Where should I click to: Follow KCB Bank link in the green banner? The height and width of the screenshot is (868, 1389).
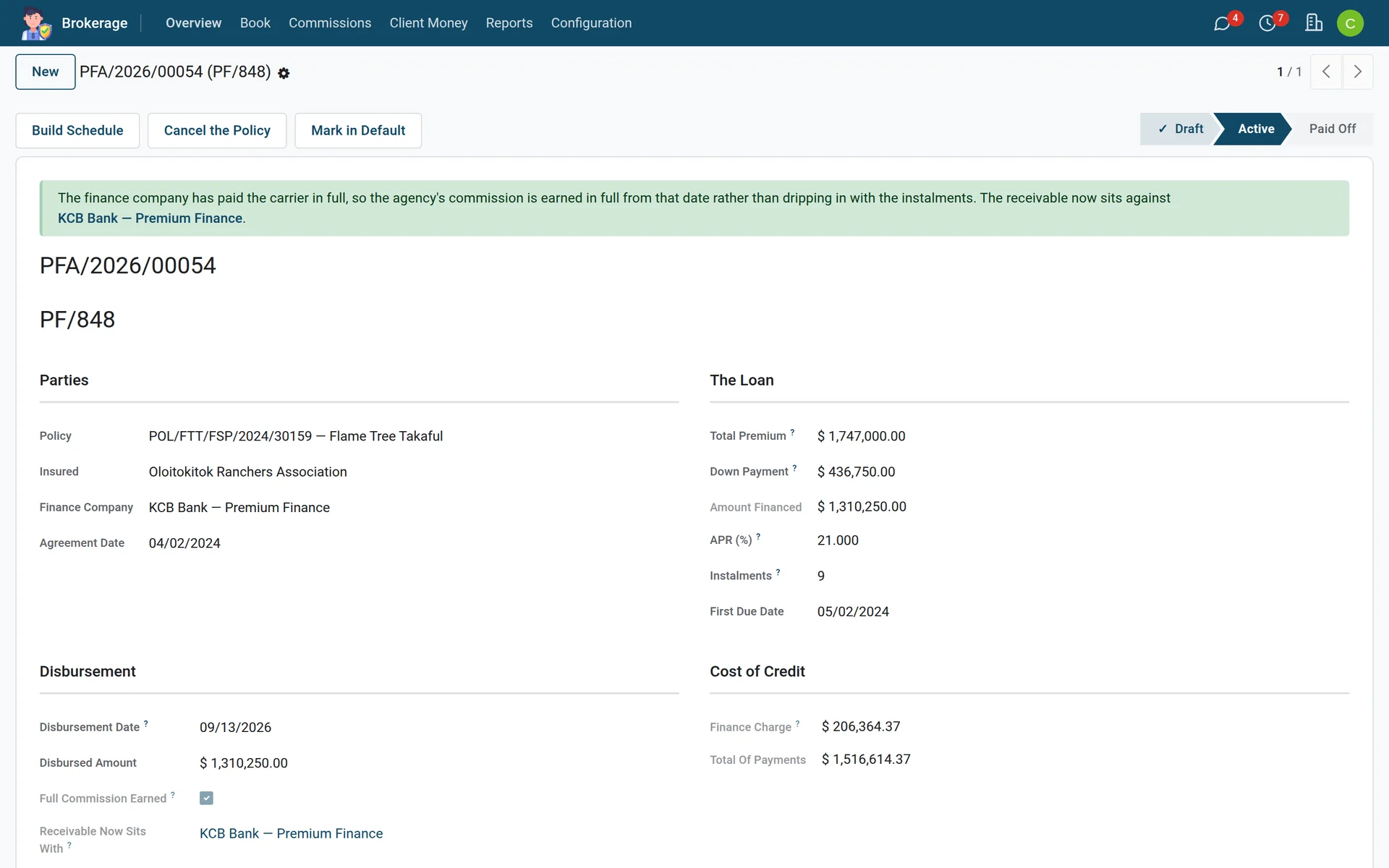[150, 218]
